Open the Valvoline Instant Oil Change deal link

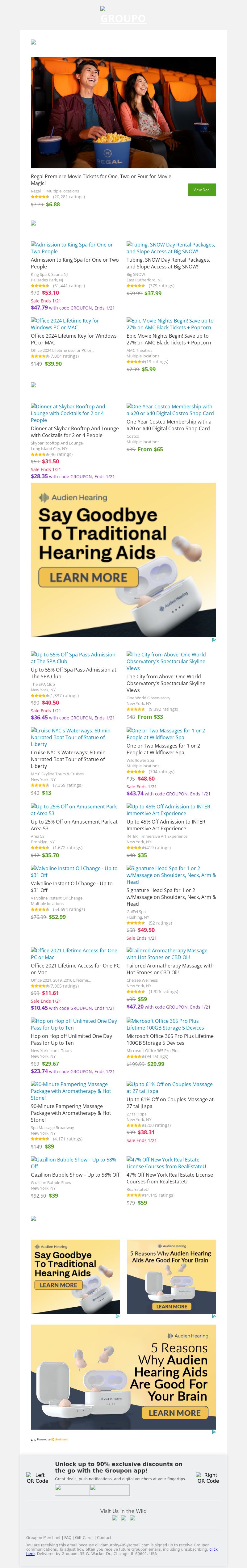click(75, 872)
